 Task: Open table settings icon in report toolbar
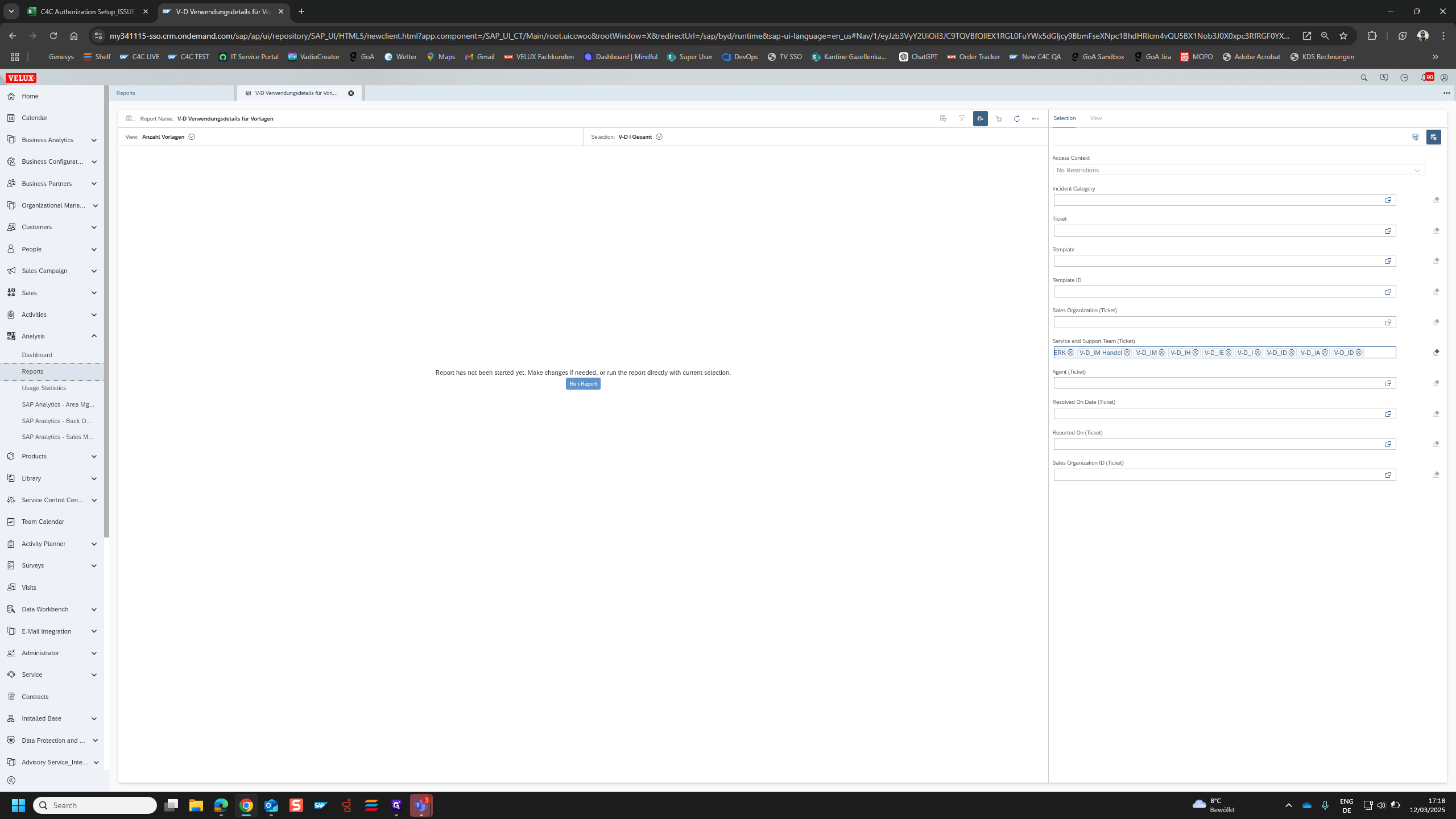click(943, 118)
